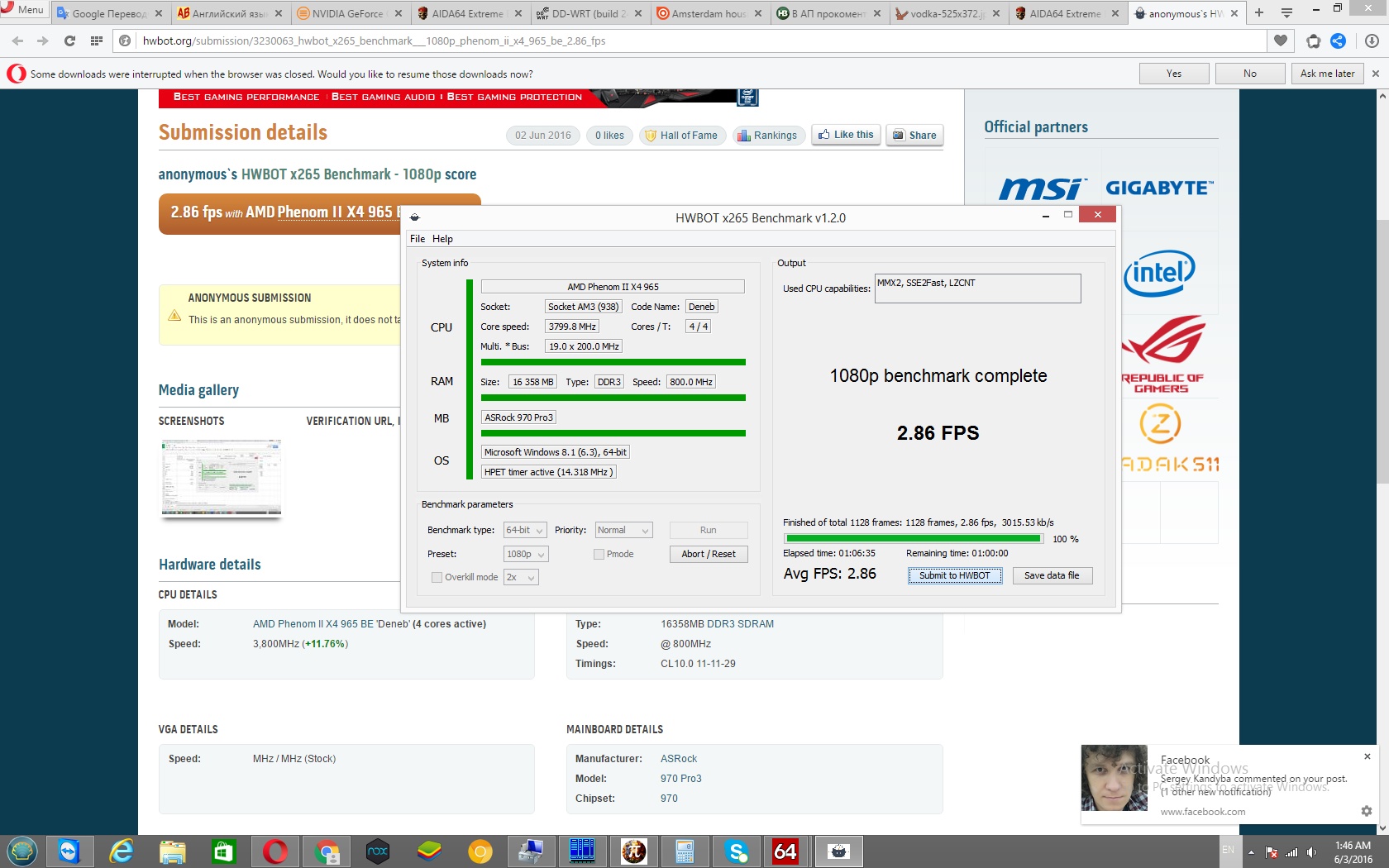
Task: Reload the current page
Action: (x=69, y=41)
